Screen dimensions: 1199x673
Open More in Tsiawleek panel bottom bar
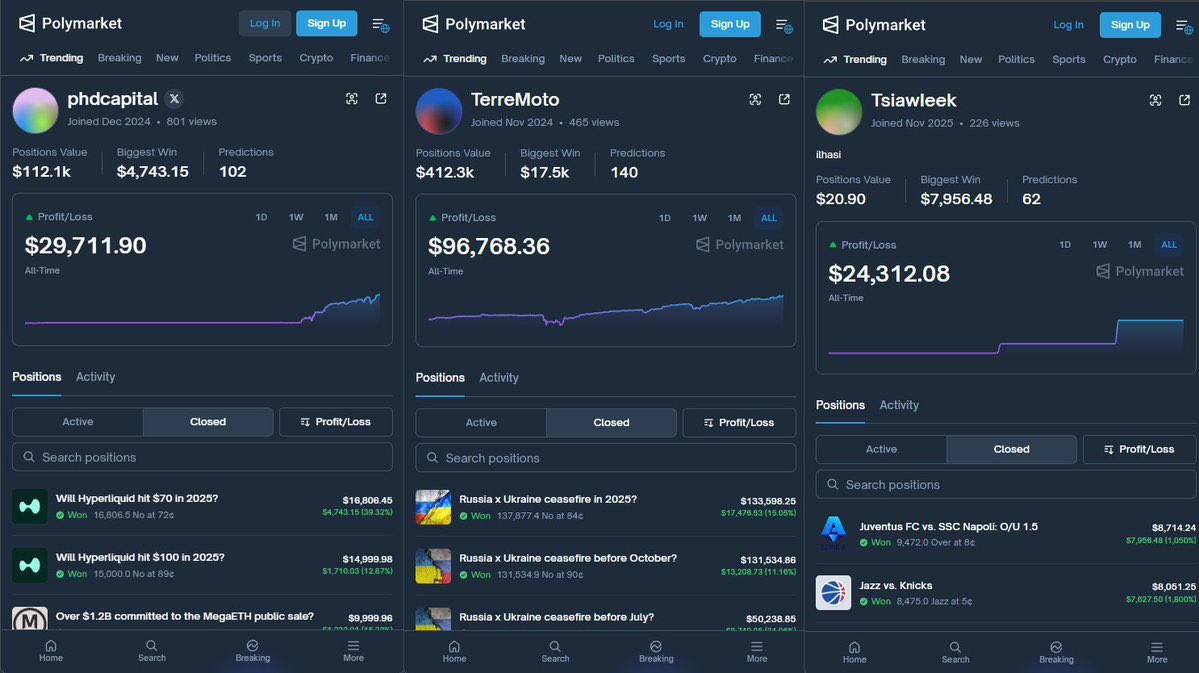point(1157,652)
